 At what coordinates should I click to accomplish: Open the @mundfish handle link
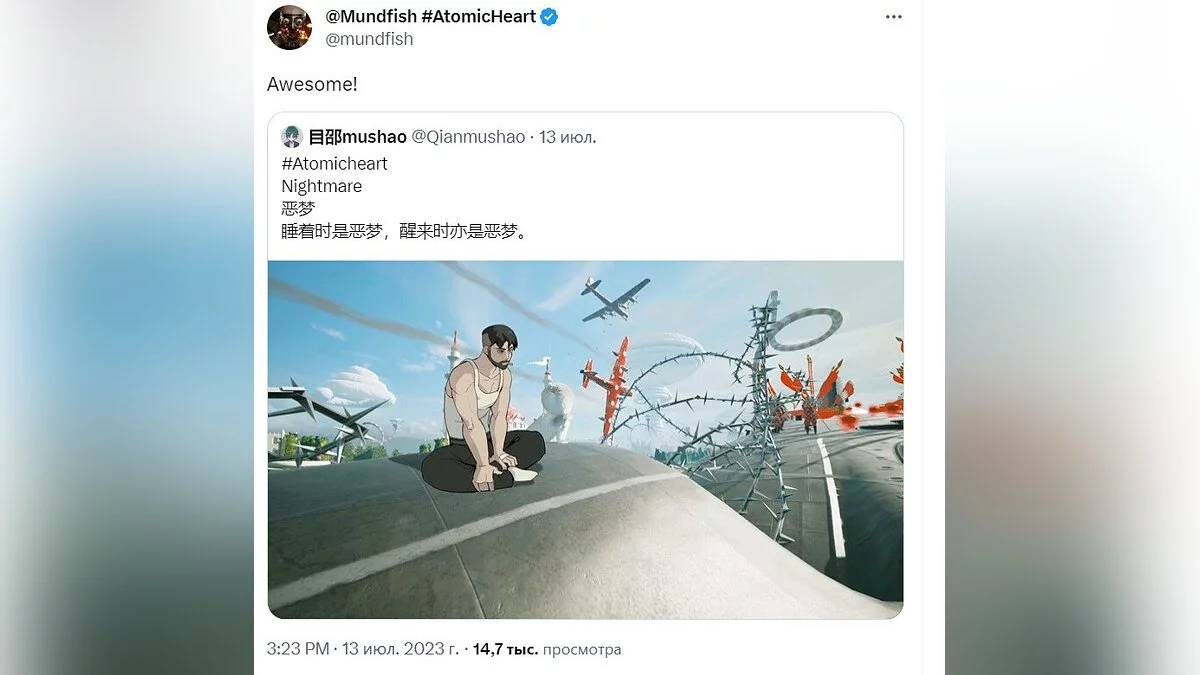[369, 39]
